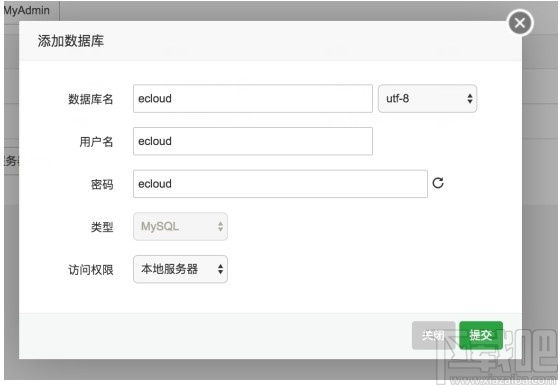The width and height of the screenshot is (560, 385).
Task: Open the MySQL type dropdown
Action: point(180,226)
